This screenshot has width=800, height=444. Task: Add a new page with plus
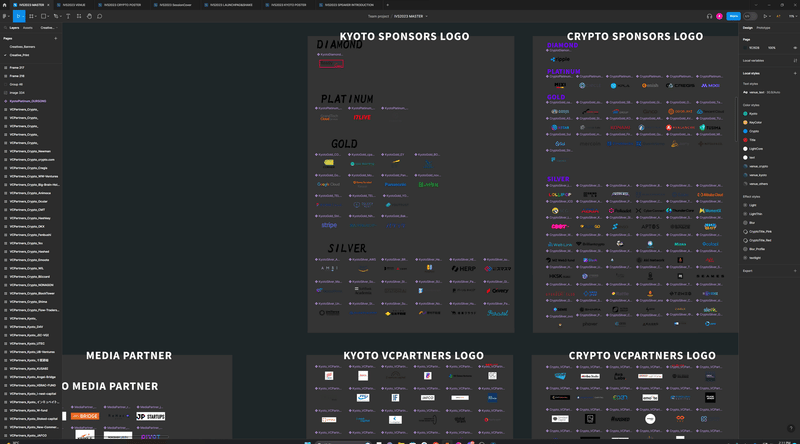[56, 38]
